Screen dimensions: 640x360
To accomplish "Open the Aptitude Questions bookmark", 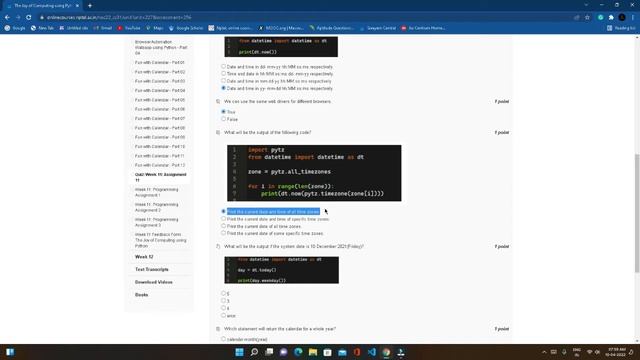I will (x=331, y=28).
